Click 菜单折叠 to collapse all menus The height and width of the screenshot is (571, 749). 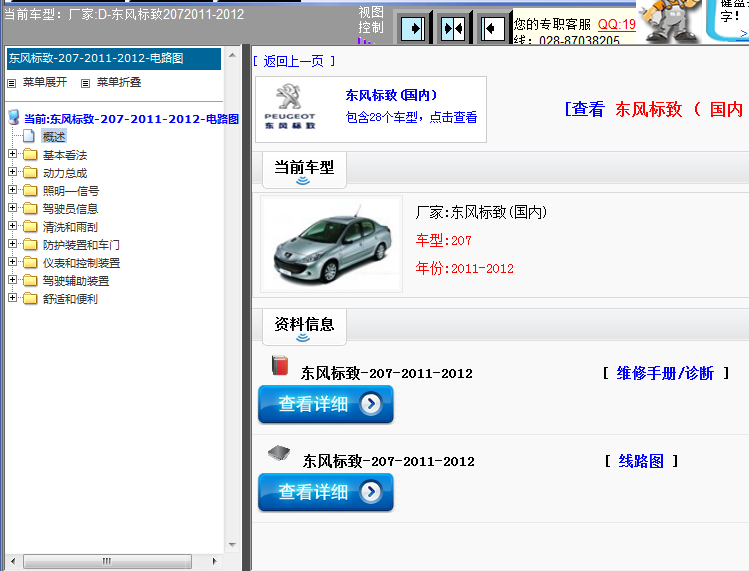(119, 82)
